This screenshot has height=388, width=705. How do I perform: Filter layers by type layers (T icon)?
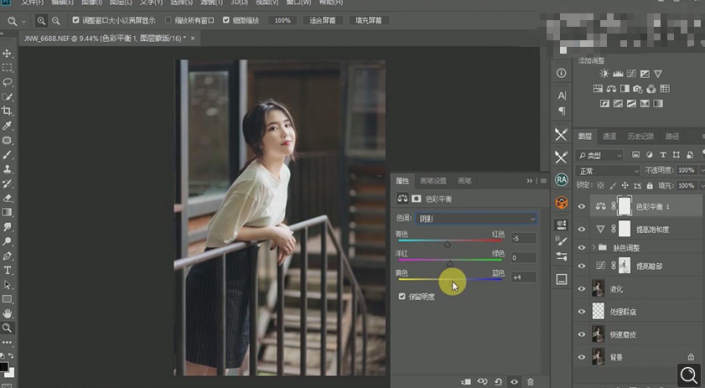[x=663, y=155]
